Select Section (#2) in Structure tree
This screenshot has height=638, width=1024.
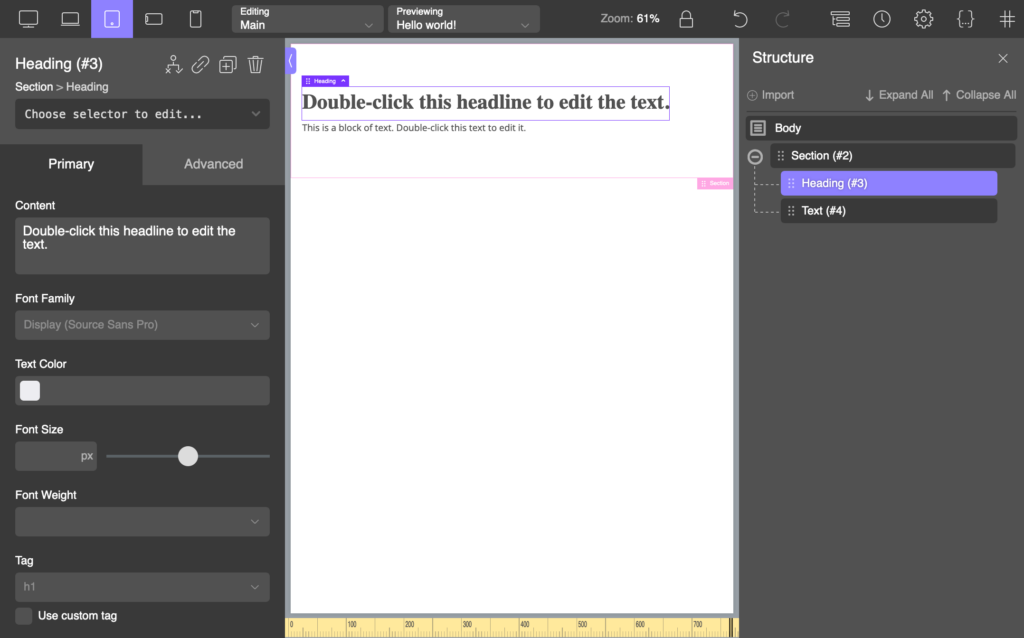pyautogui.click(x=892, y=155)
